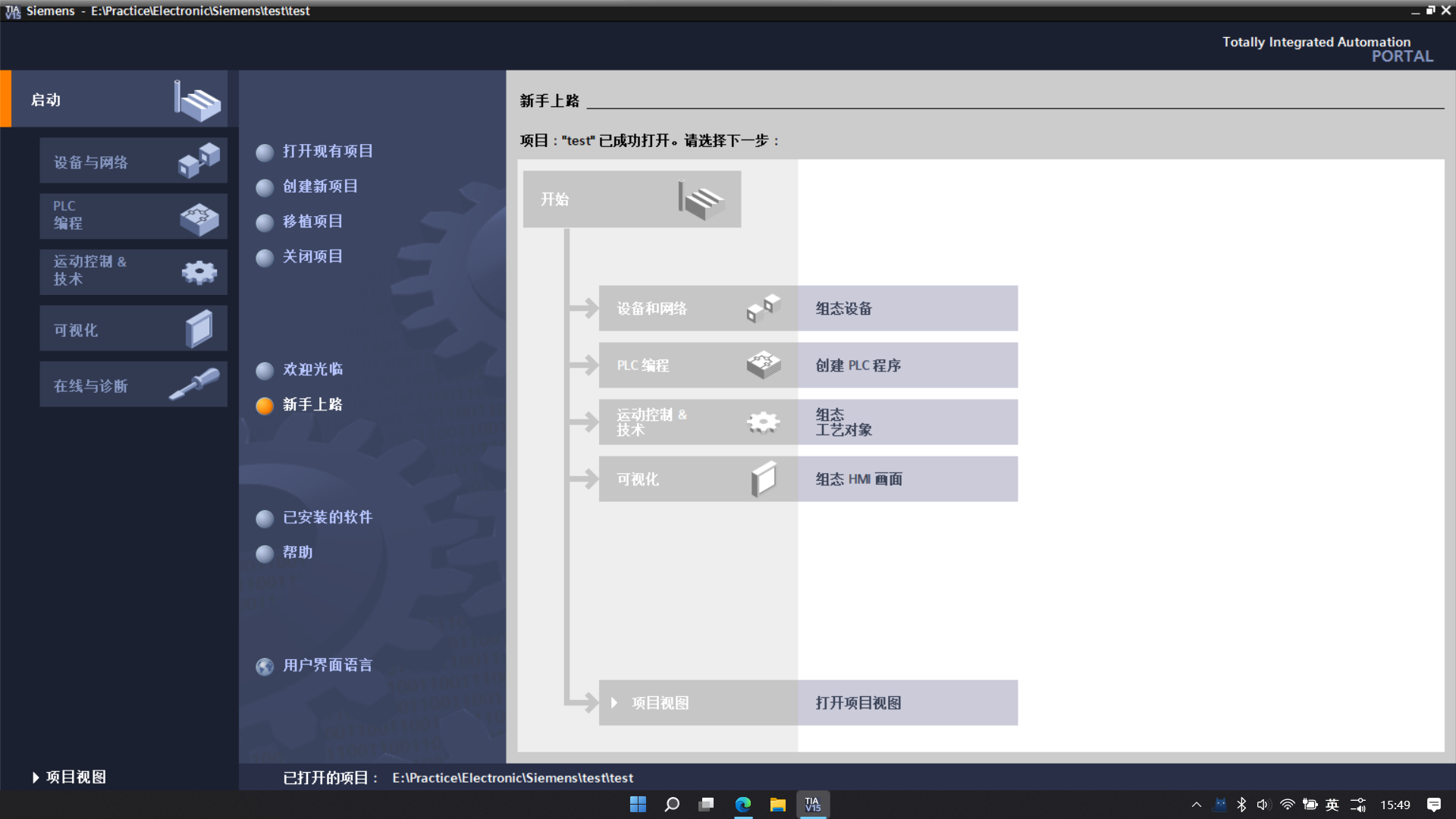The height and width of the screenshot is (819, 1456).
Task: Select the 打开现有项目 option bullet
Action: pos(265,153)
